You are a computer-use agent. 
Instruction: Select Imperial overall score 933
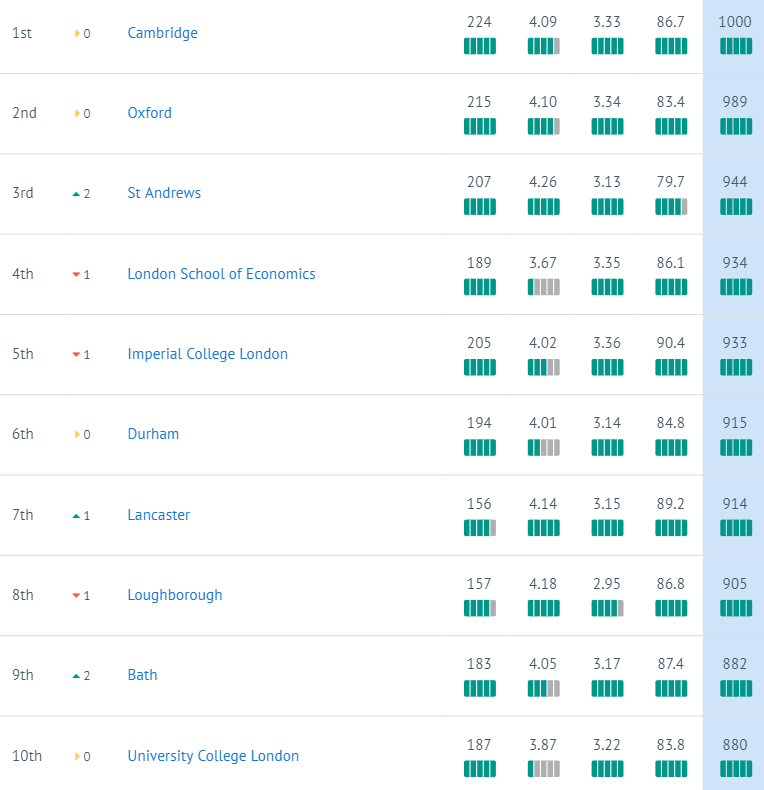point(735,343)
